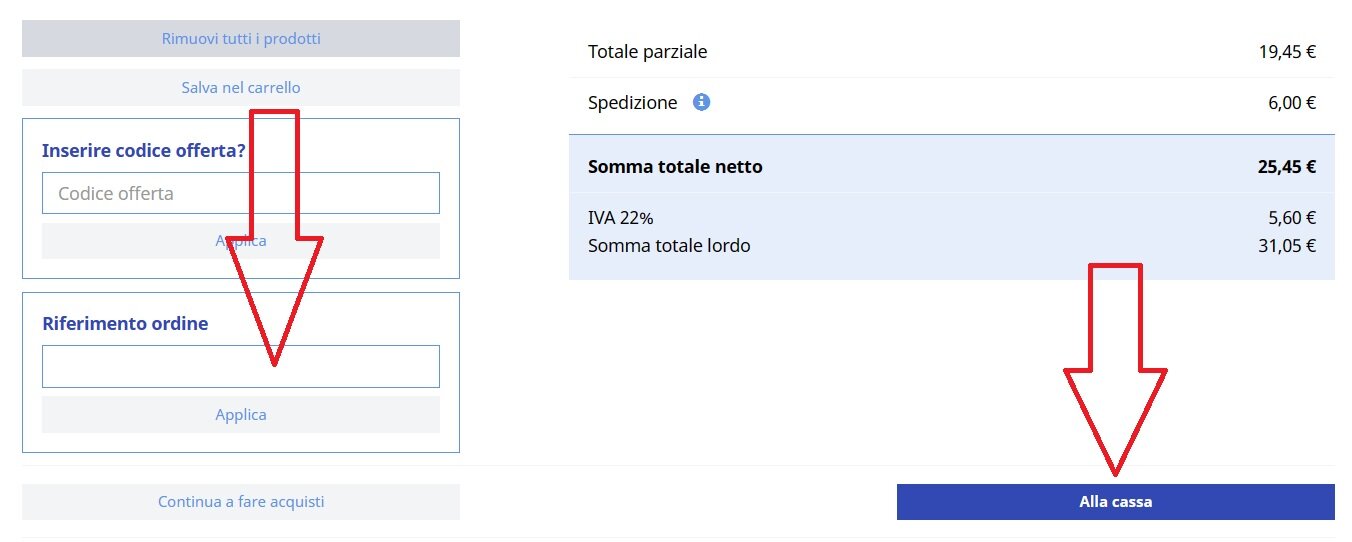Screen dimensions: 1352x542
Task: Click the 'Somma totale lordo' label
Action: [x=669, y=245]
